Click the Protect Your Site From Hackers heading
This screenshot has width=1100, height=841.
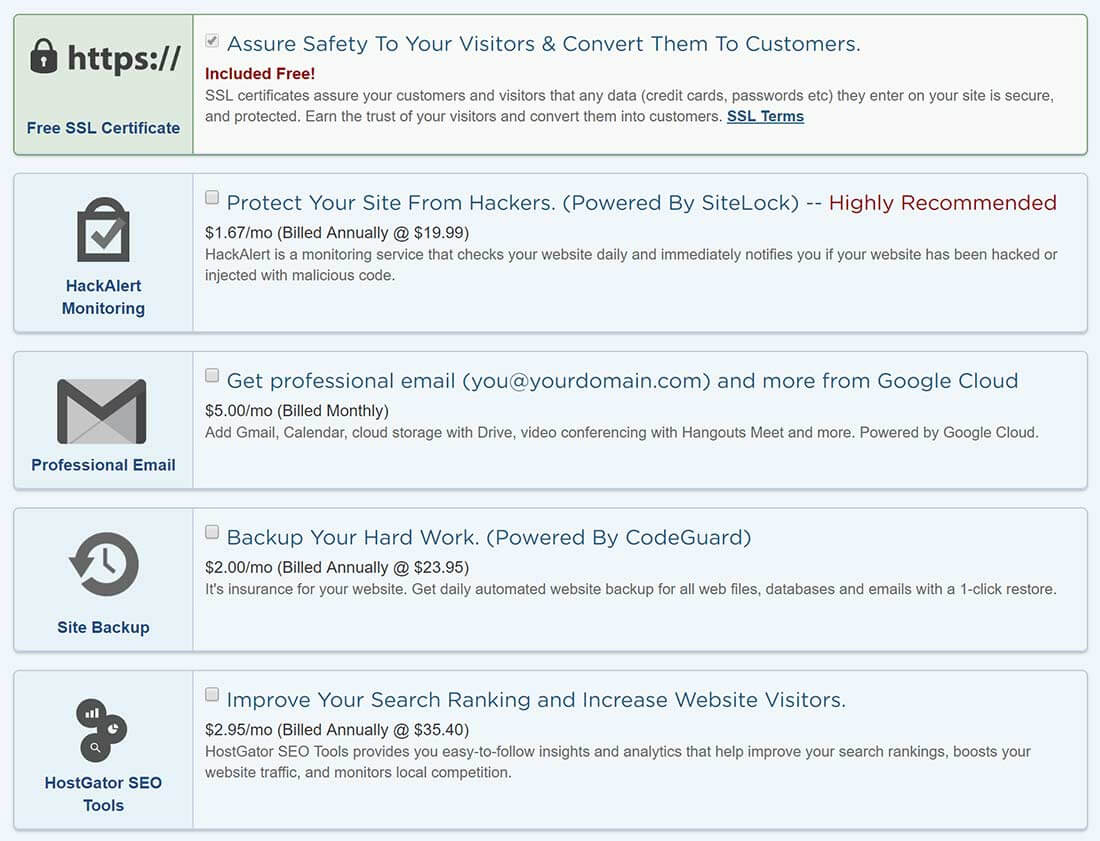[513, 203]
